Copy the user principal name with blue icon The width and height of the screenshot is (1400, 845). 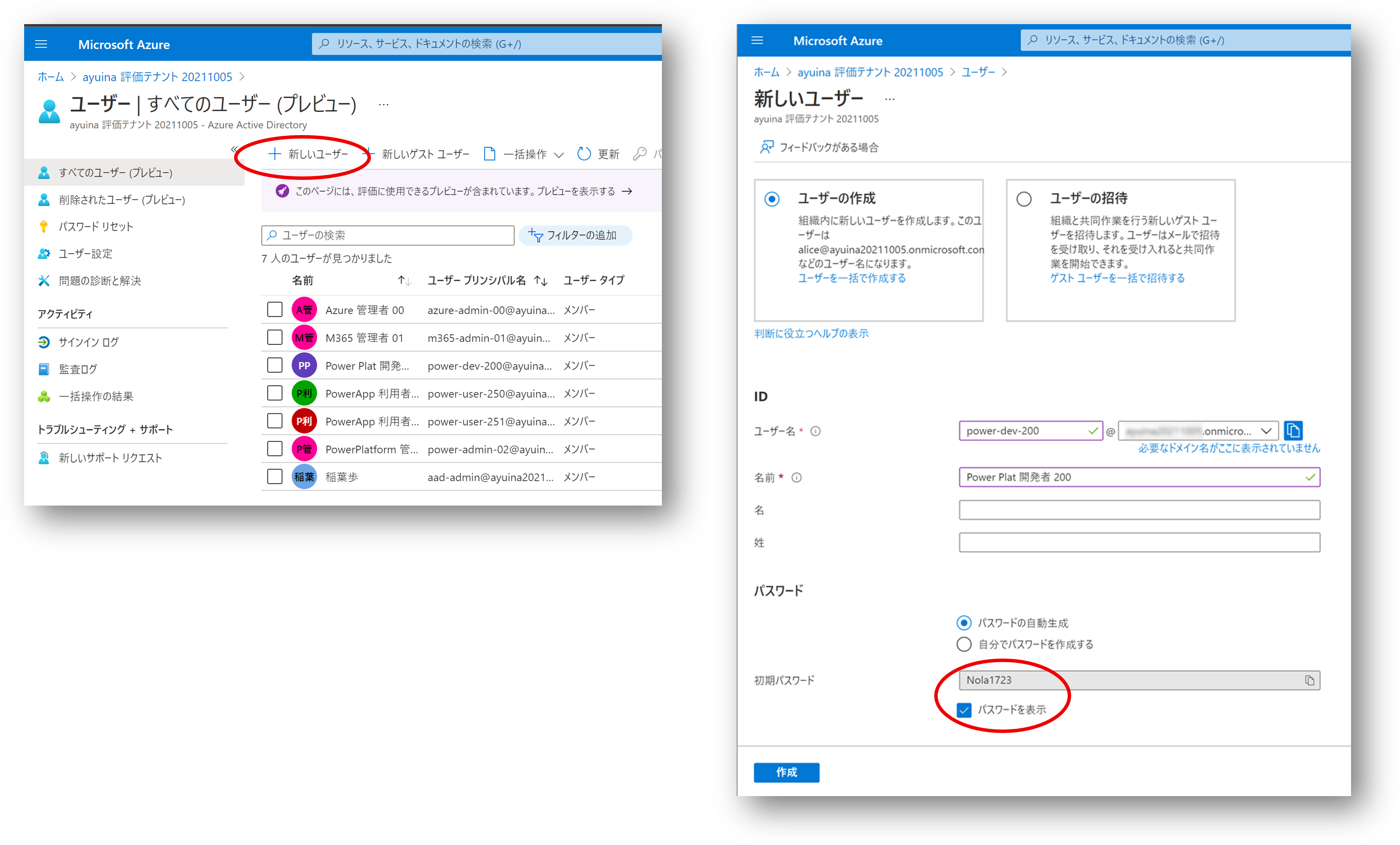pyautogui.click(x=1293, y=430)
